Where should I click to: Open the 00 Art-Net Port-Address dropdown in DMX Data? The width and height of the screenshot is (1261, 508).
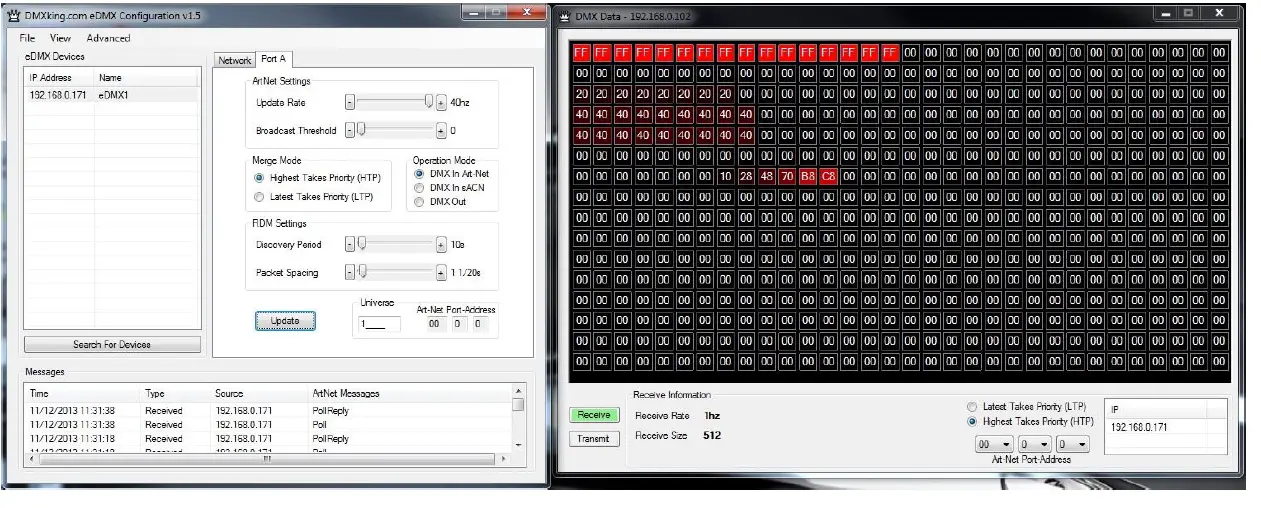[x=995, y=444]
